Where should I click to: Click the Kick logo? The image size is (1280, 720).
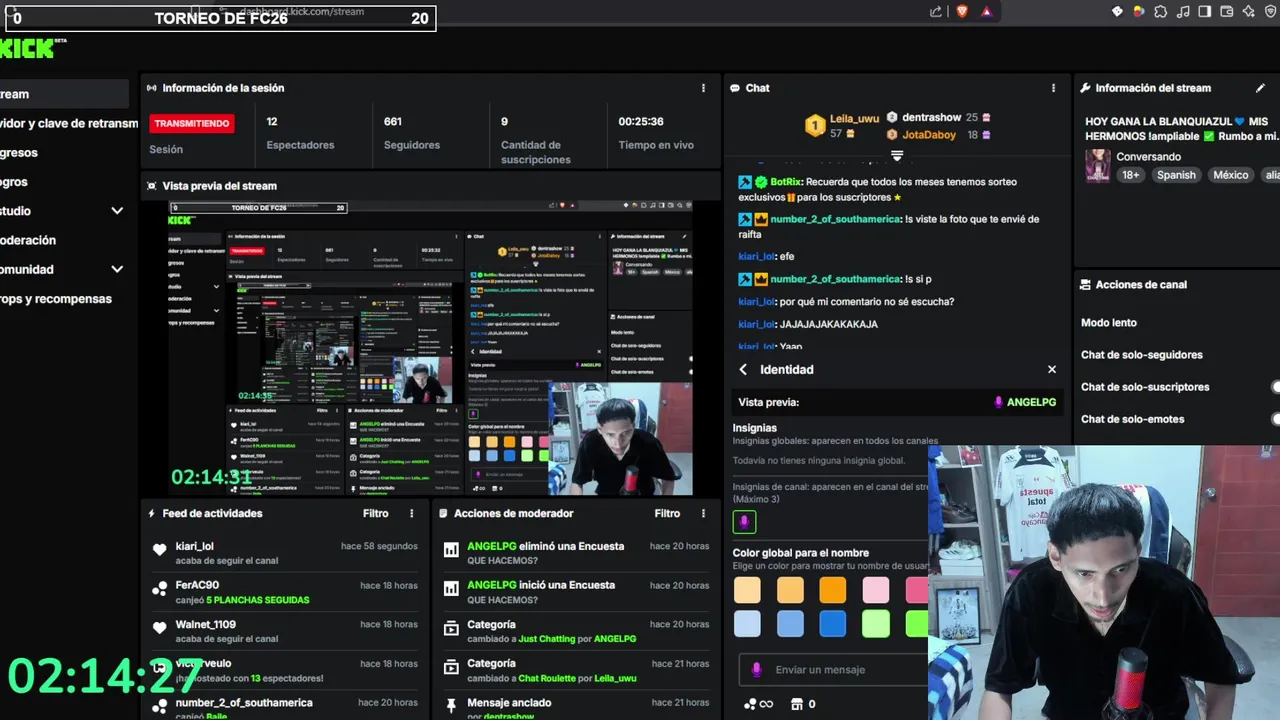(x=28, y=47)
